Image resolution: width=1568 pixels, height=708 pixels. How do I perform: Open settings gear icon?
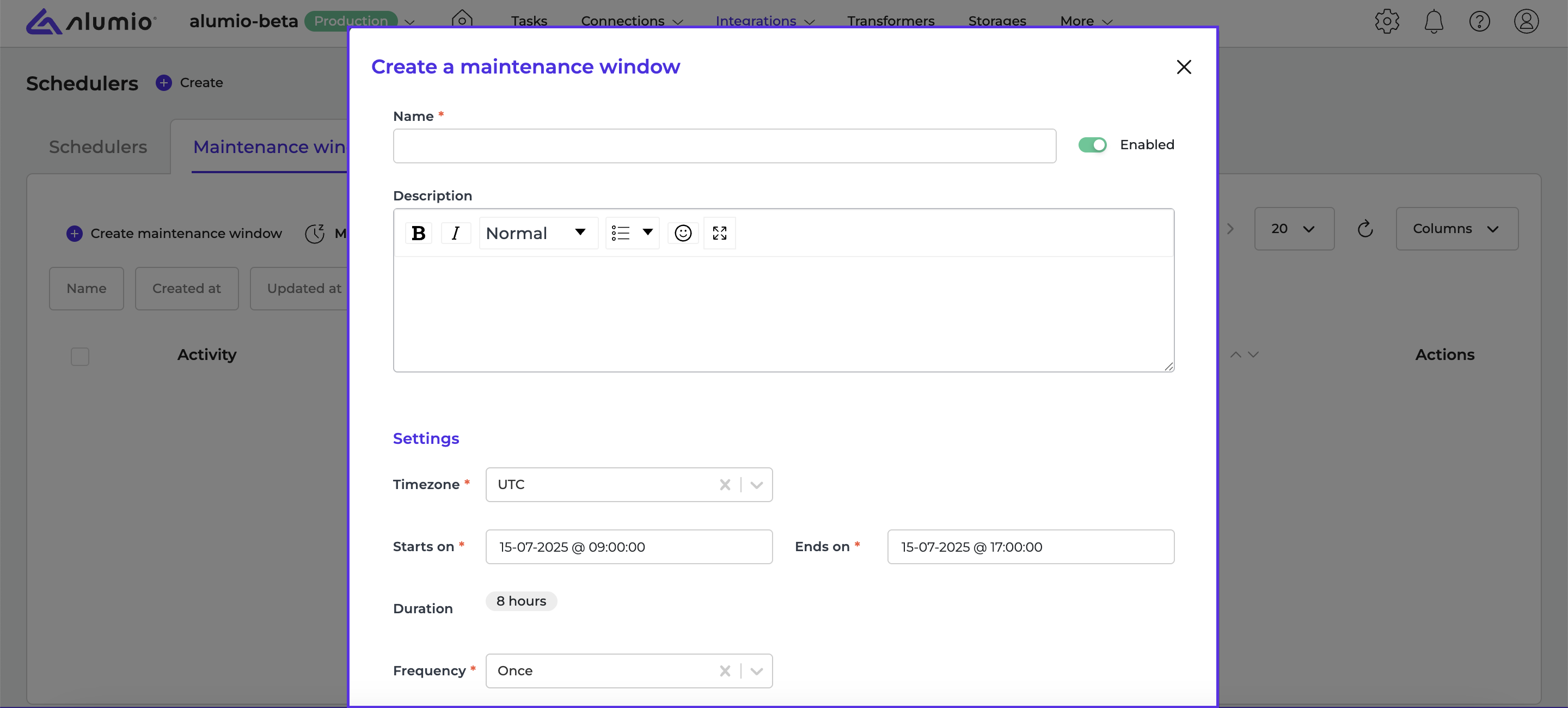click(x=1387, y=21)
